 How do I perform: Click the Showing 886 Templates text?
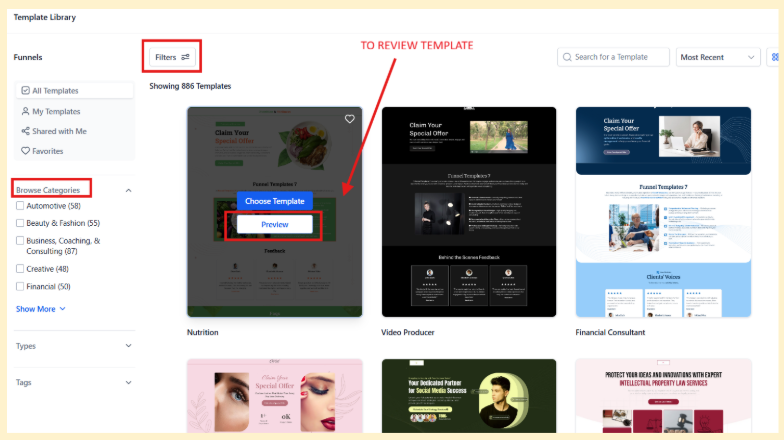pyautogui.click(x=190, y=86)
